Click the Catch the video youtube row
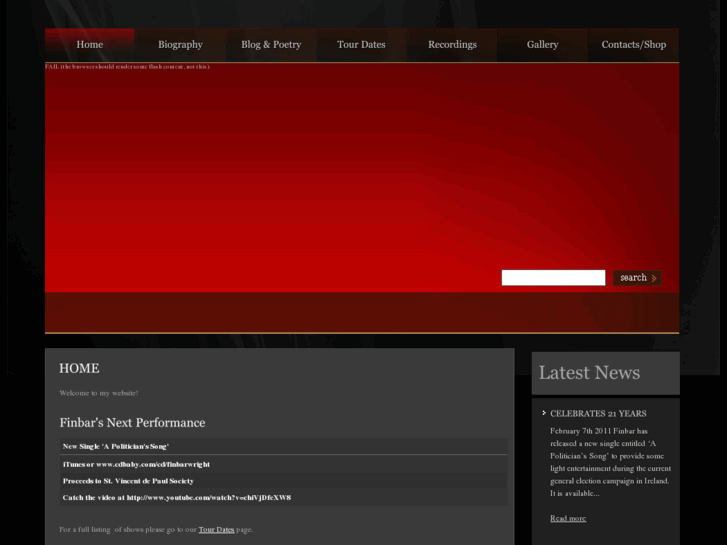Screen dimensions: 727x545 tap(284, 497)
